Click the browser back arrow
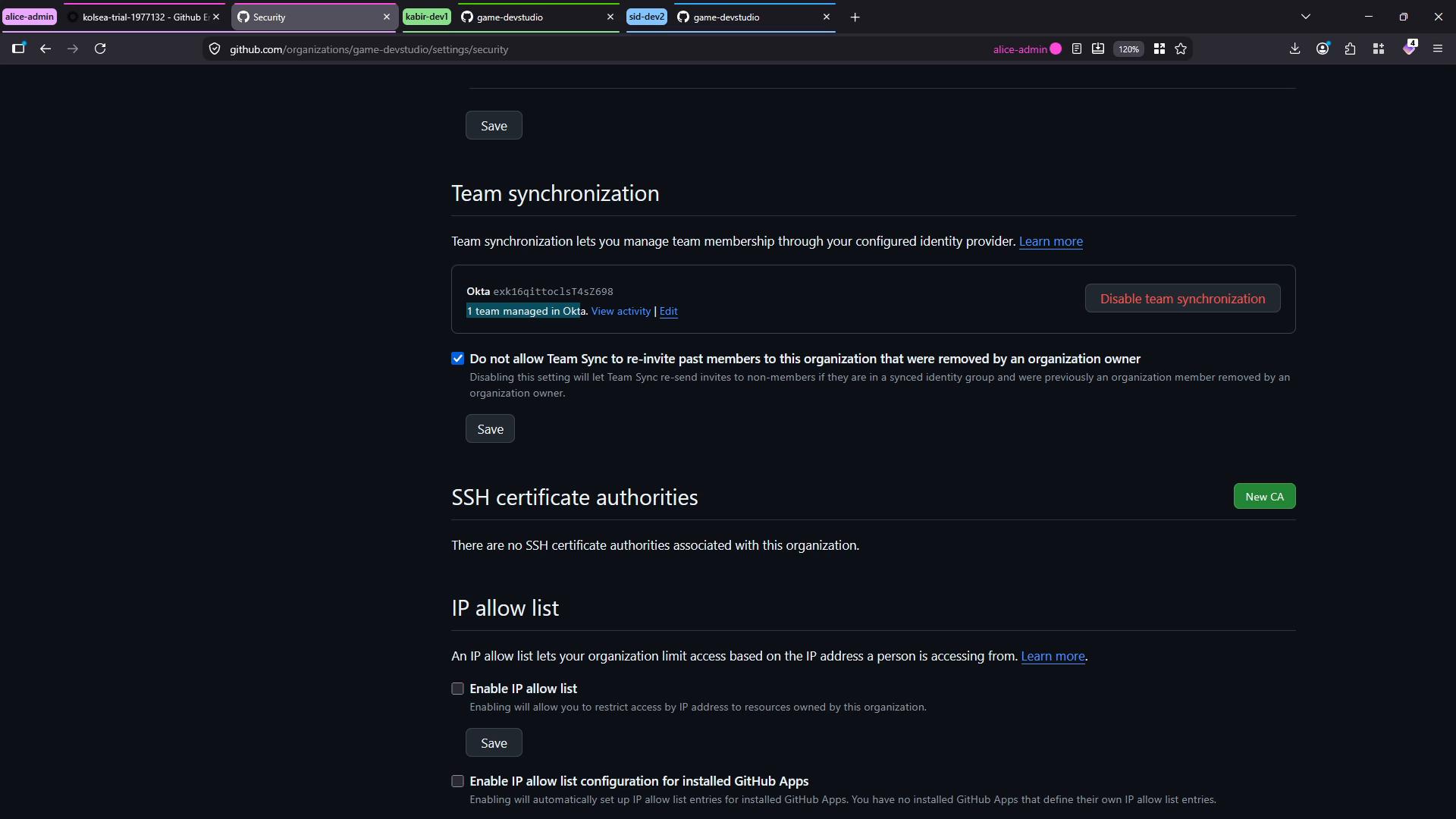 [45, 49]
